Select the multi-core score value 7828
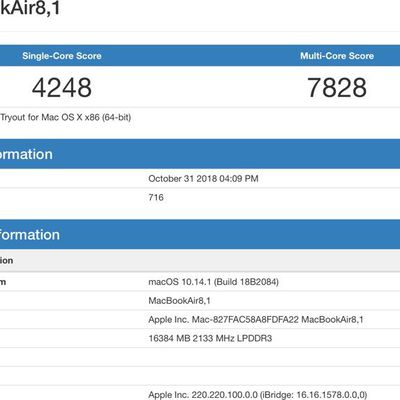Screen dimensions: 400x400 pyautogui.click(x=337, y=88)
